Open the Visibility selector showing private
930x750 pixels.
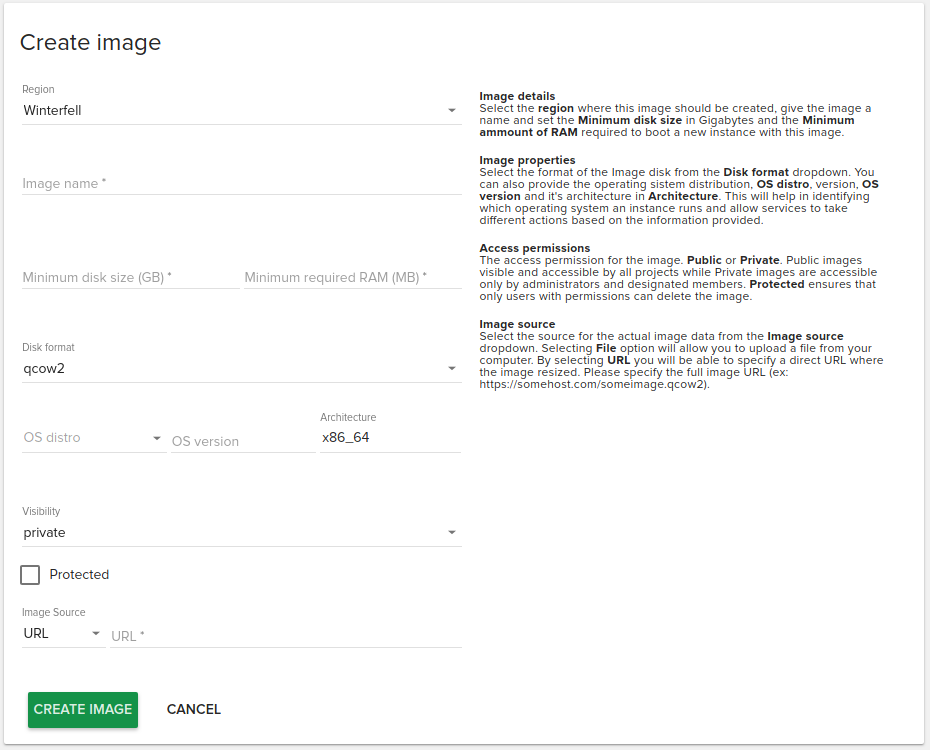pos(230,533)
